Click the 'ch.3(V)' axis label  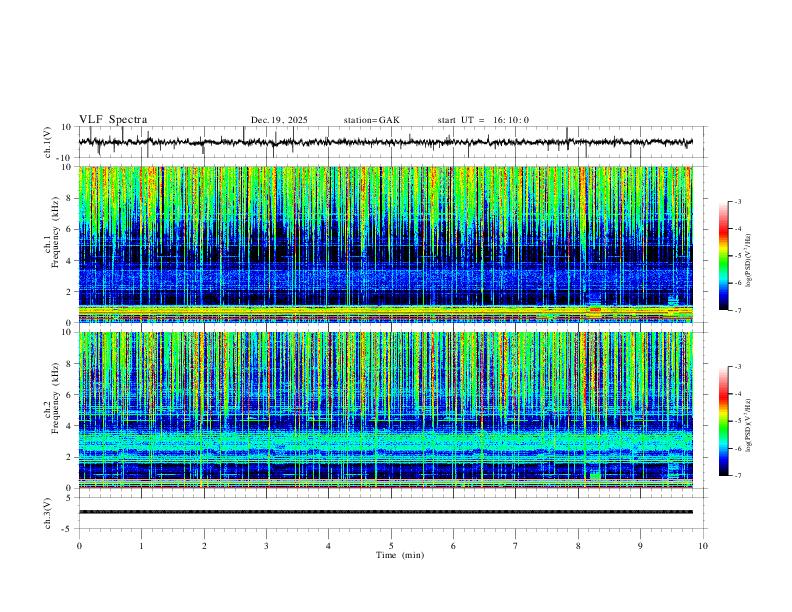48,513
